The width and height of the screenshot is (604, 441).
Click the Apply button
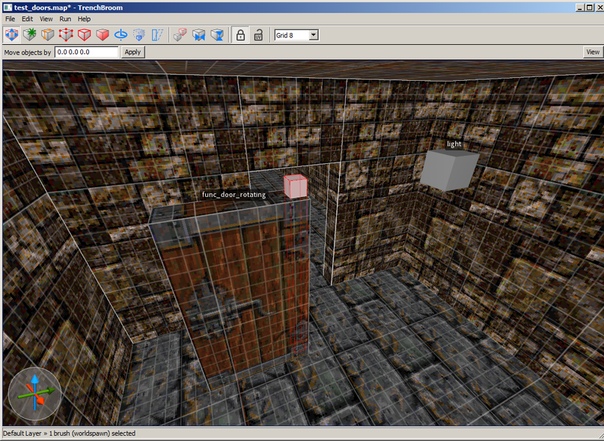(133, 52)
